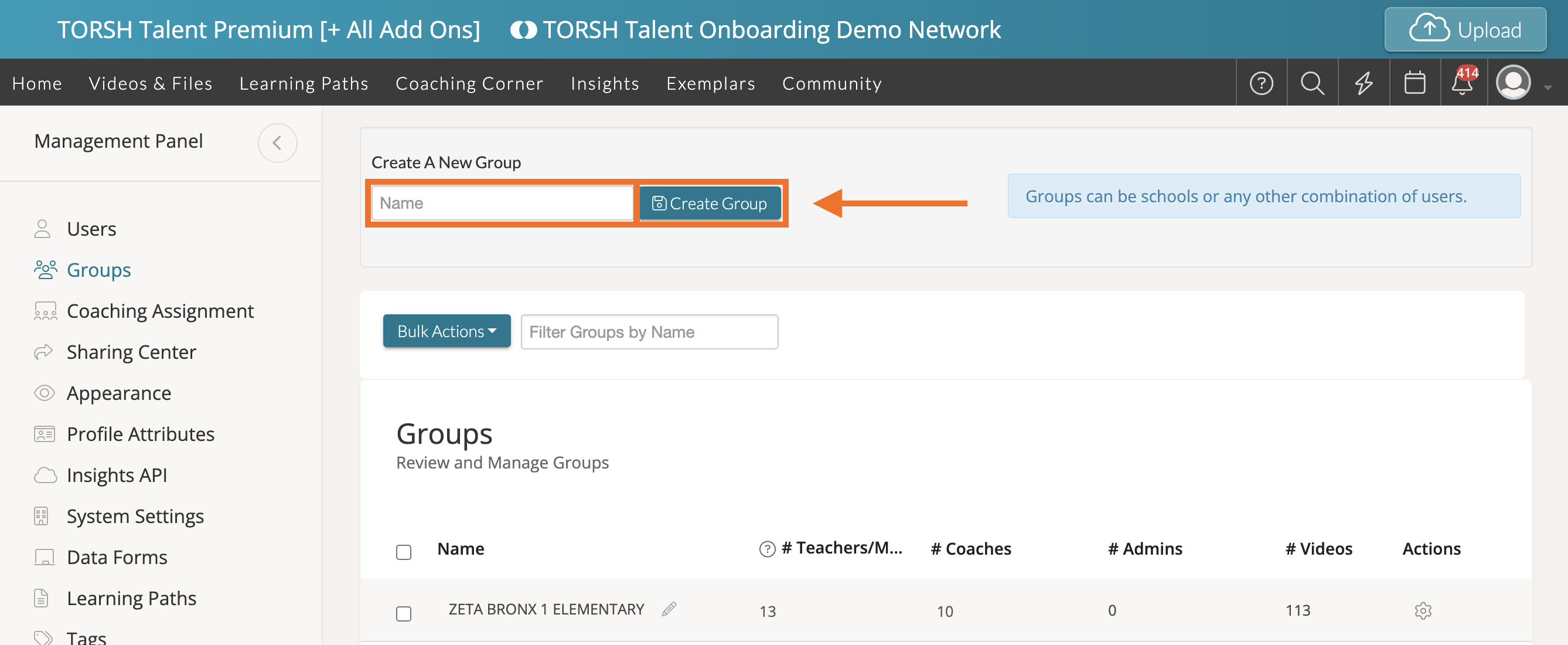Click the Coaching Assignment sidebar icon
The height and width of the screenshot is (645, 1568).
45,311
